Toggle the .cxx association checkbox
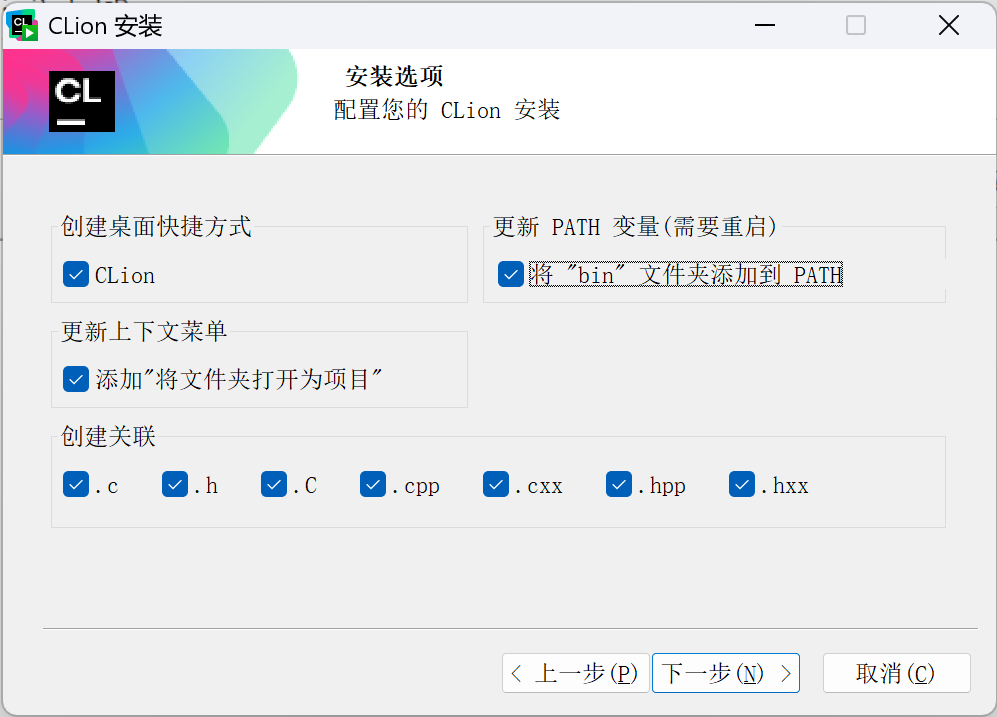The height and width of the screenshot is (717, 997). [495, 485]
